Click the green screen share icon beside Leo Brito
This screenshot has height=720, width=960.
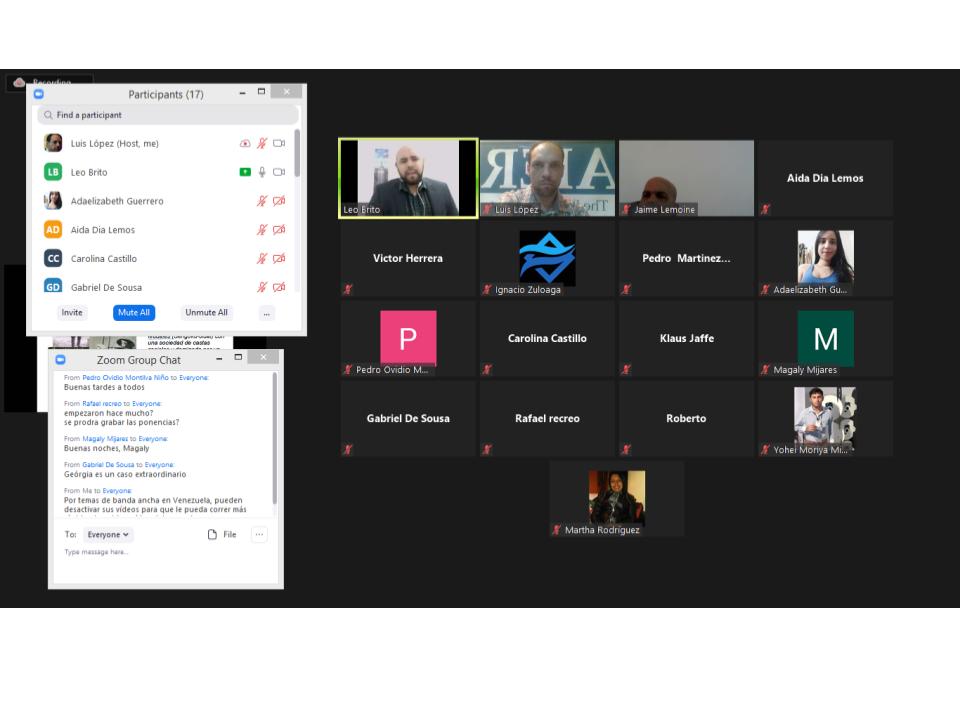(x=245, y=172)
